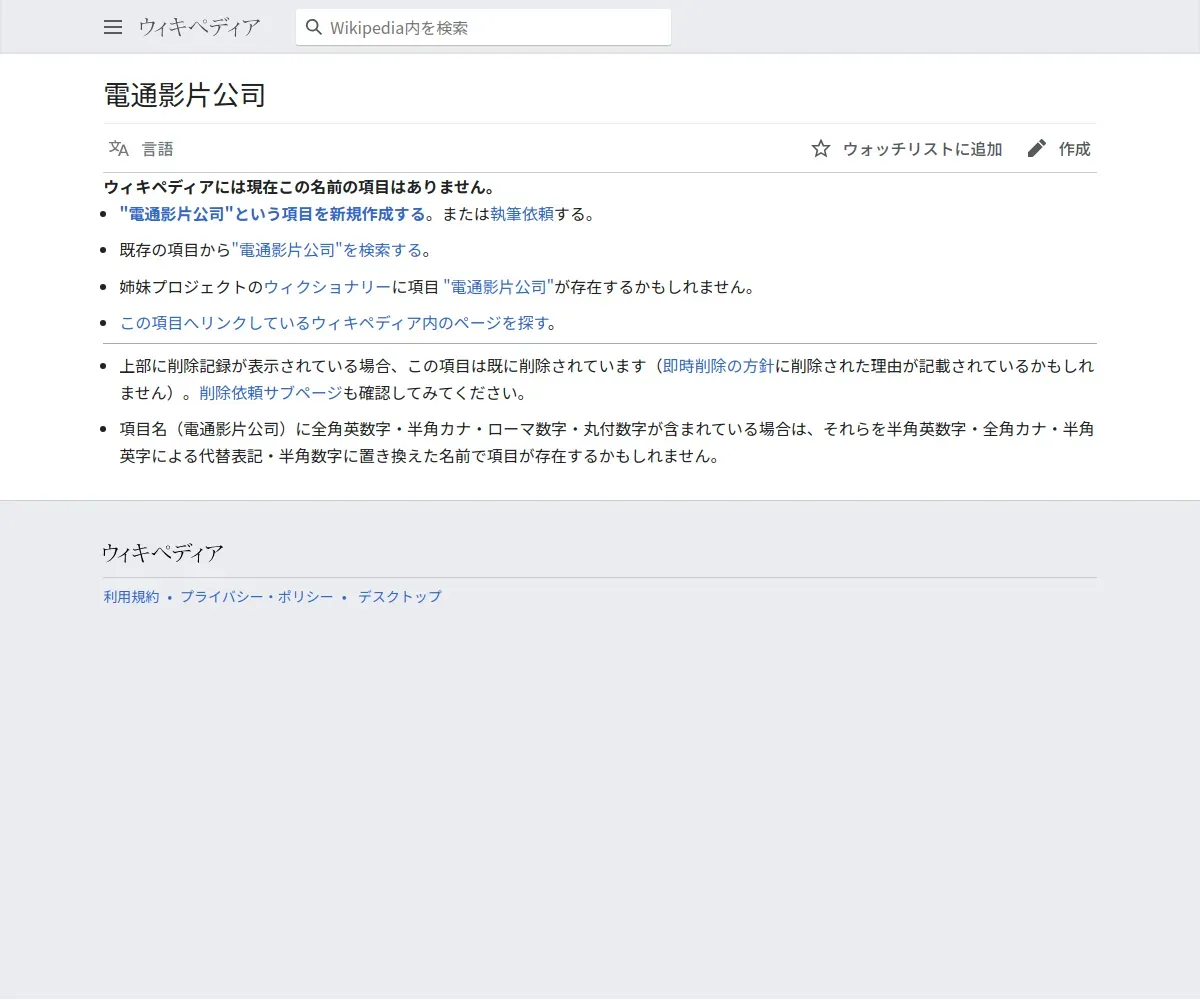
Task: Open 即時削除の方針 link
Action: coord(719,366)
